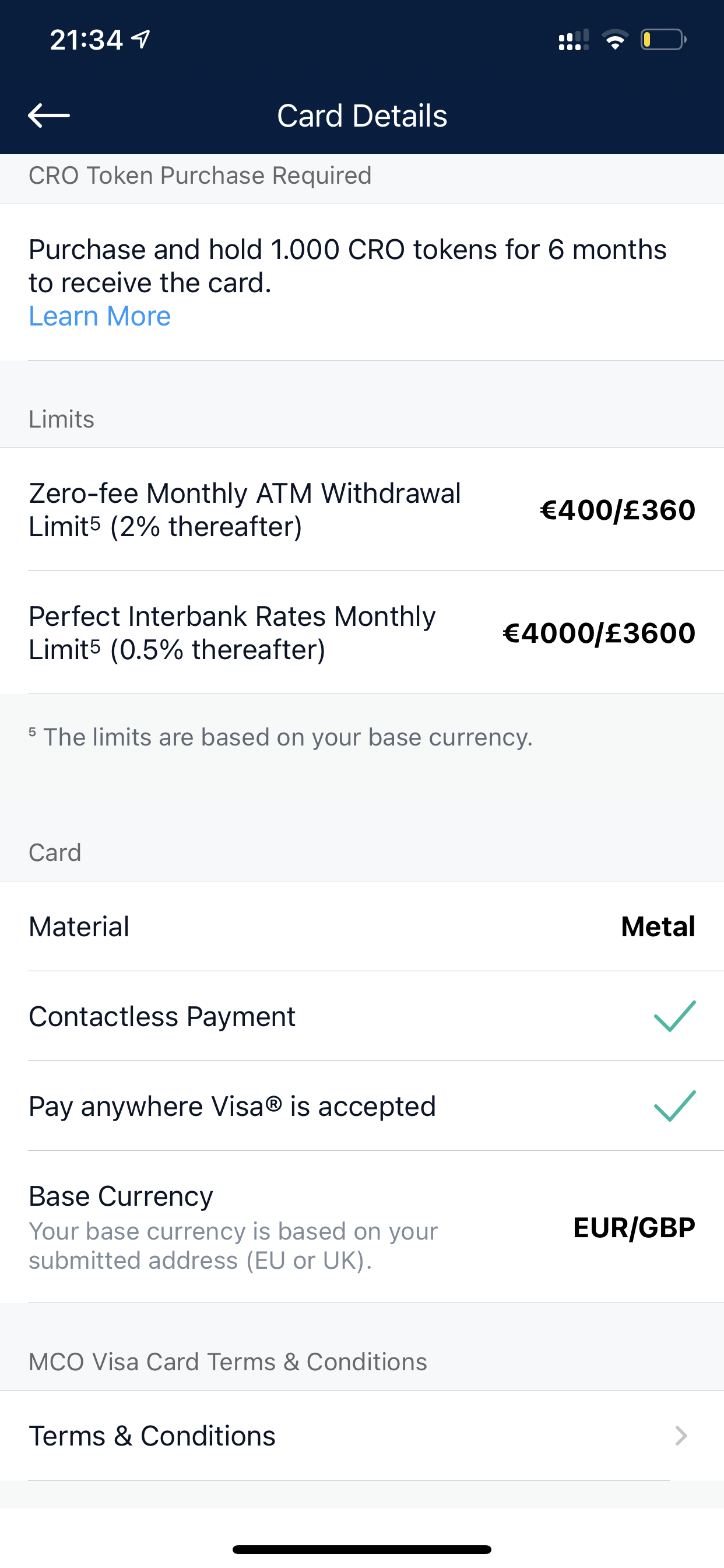Tap the location arrow in status bar
The image size is (724, 1568).
coord(141,40)
